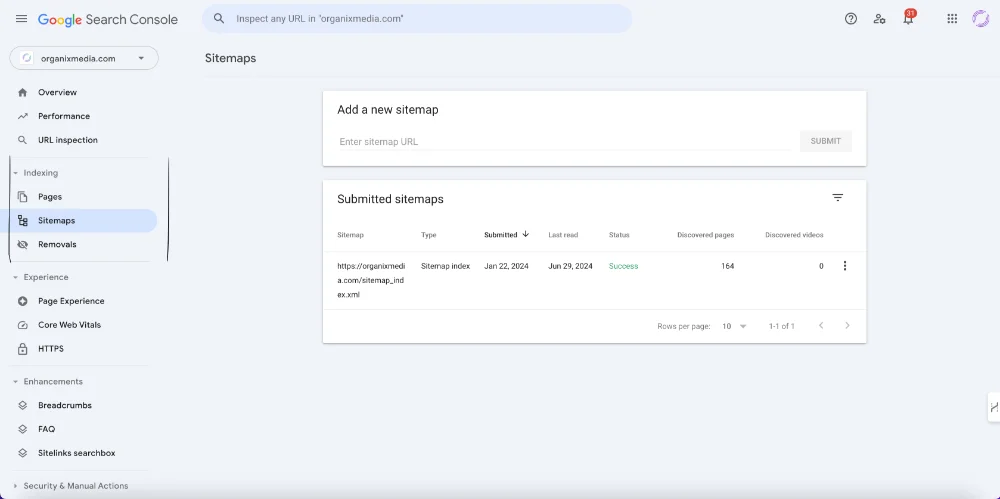This screenshot has height=499, width=1000.
Task: Click the Sitelinks searchbox layers icon
Action: tap(23, 453)
